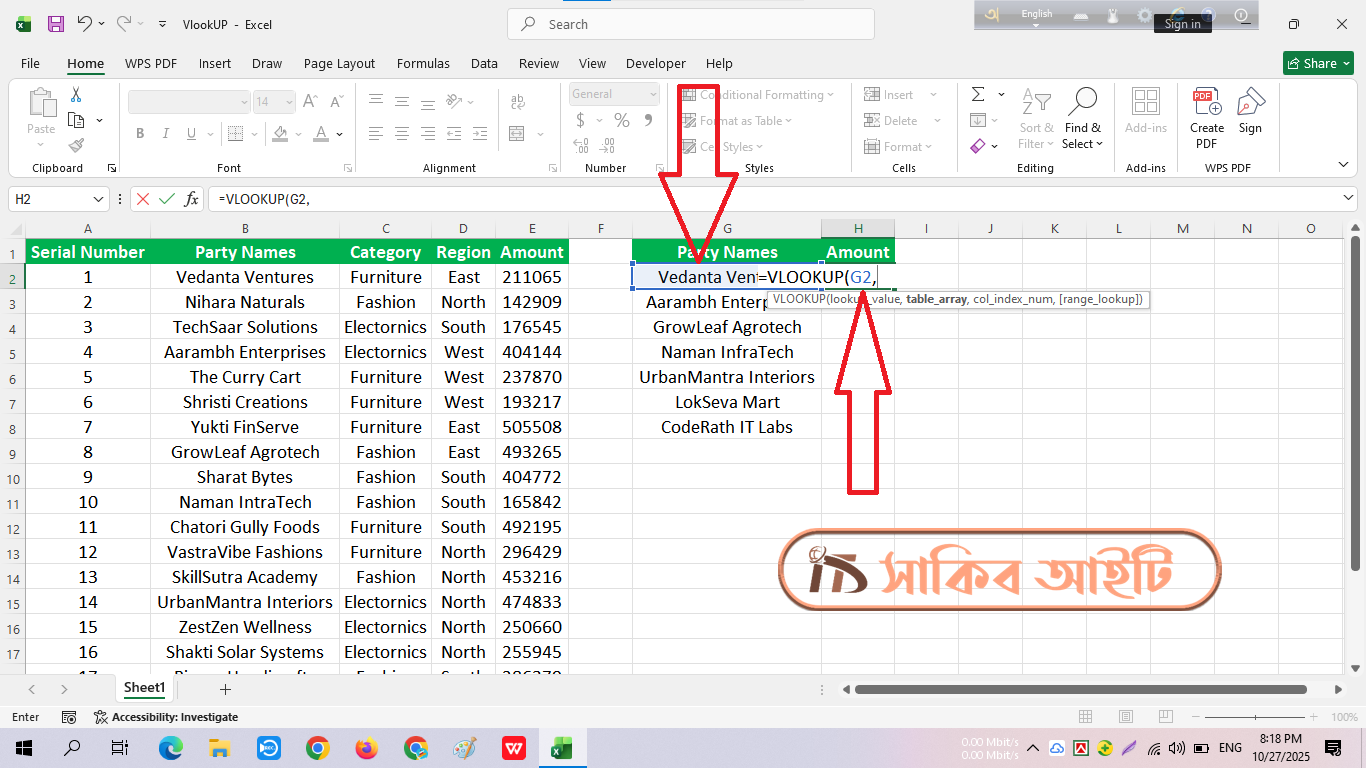This screenshot has width=1366, height=768.
Task: Click the Enter checkmark in formula bar
Action: (167, 199)
